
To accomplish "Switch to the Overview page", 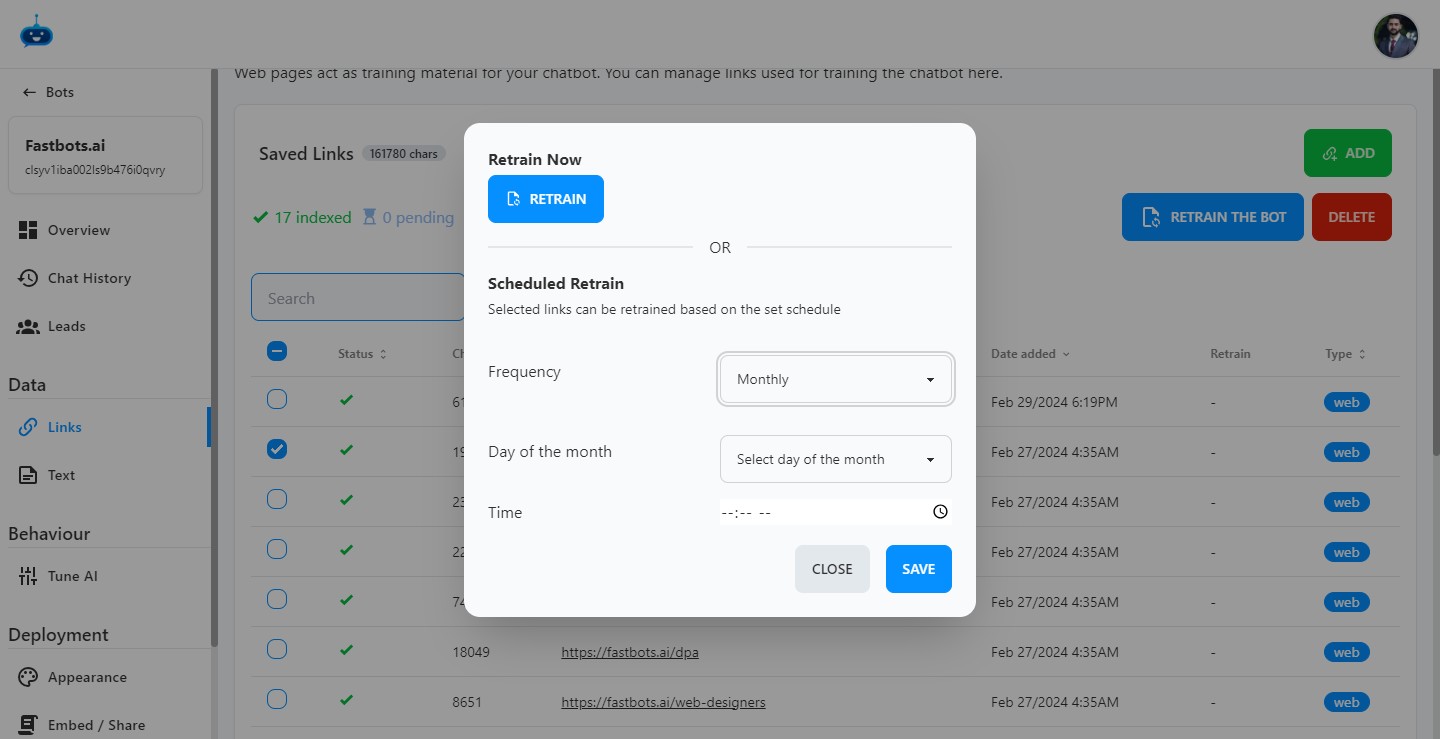I will pos(78,230).
